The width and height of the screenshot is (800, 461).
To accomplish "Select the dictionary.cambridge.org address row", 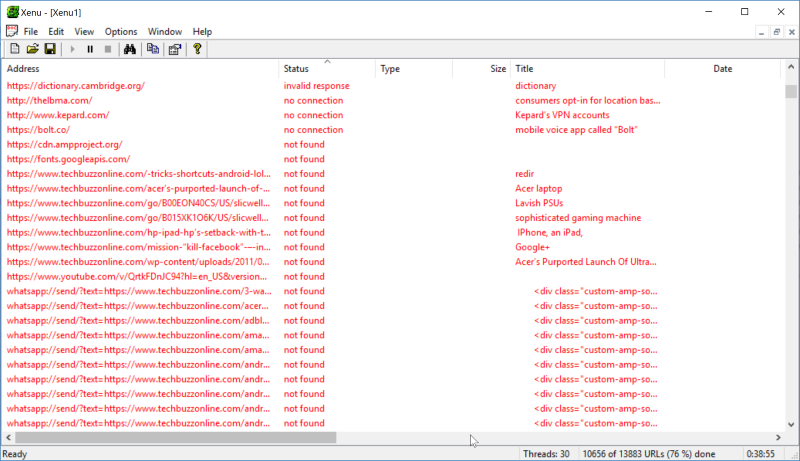I will pyautogui.click(x=76, y=86).
